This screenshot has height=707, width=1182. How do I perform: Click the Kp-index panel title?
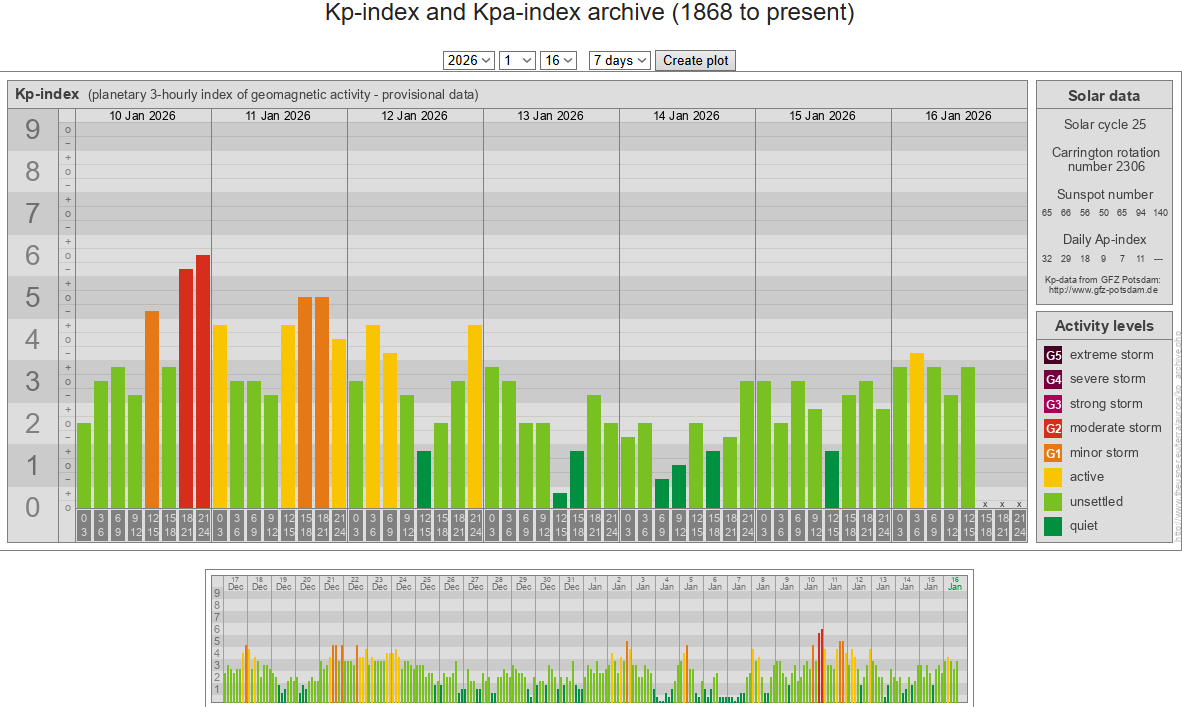(x=47, y=94)
